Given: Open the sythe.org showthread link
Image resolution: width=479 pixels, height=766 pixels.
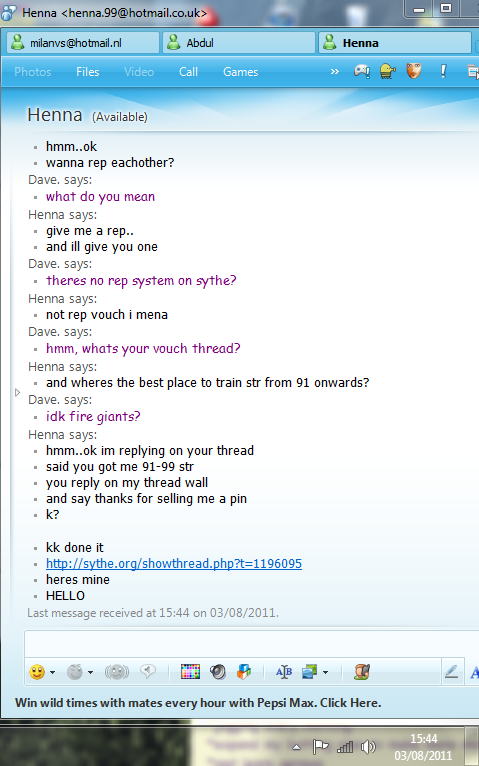Looking at the screenshot, I should point(174,563).
